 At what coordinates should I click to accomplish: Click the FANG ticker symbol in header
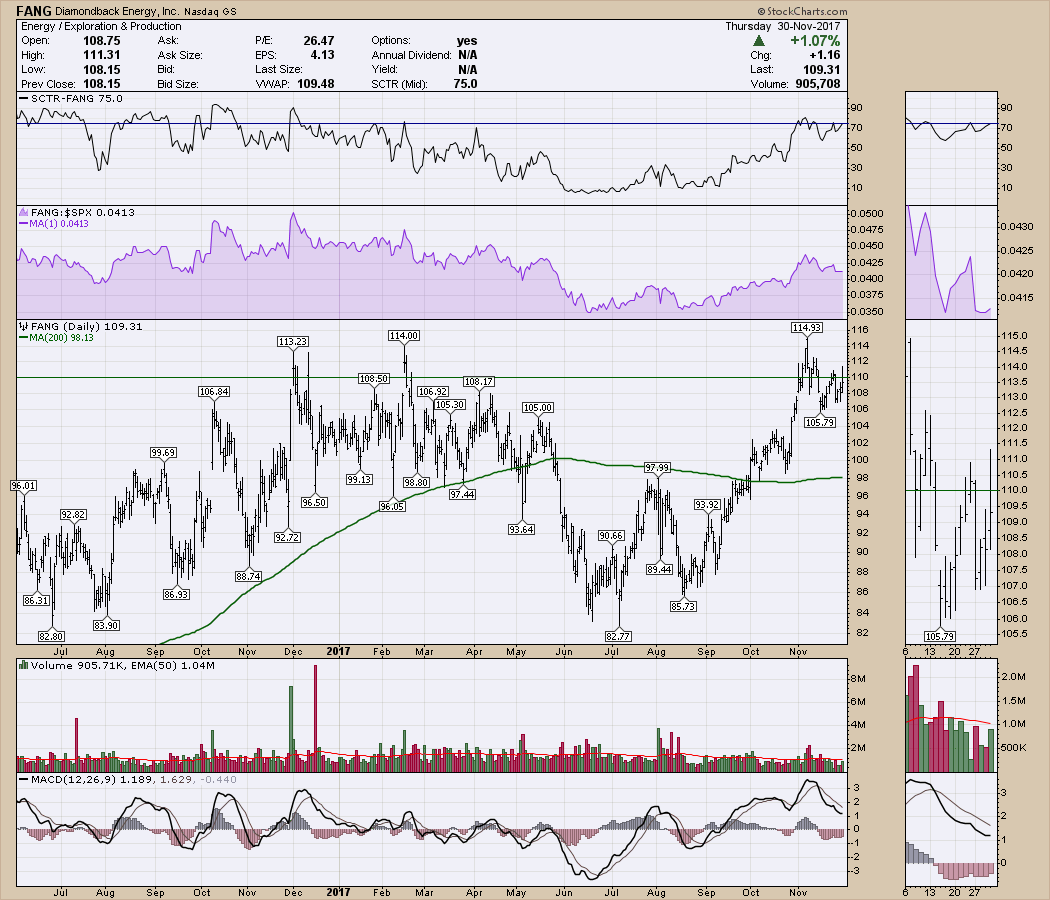(x=33, y=11)
